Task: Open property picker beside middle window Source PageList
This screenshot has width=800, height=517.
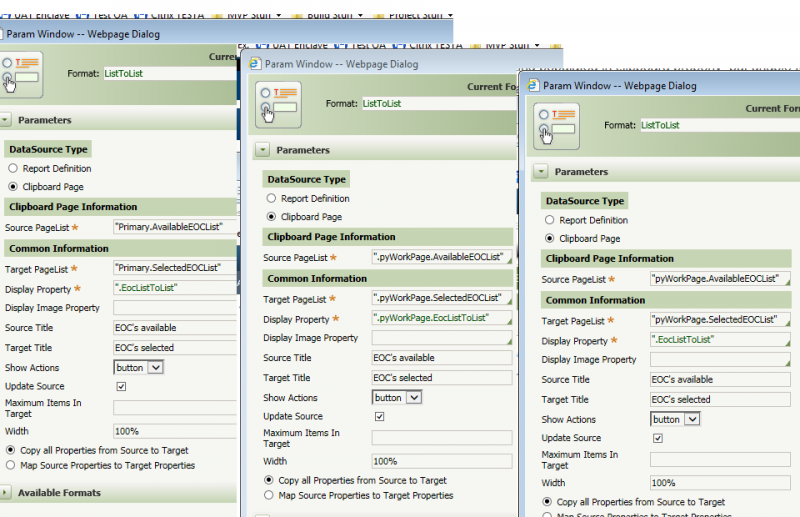Action: (x=509, y=261)
